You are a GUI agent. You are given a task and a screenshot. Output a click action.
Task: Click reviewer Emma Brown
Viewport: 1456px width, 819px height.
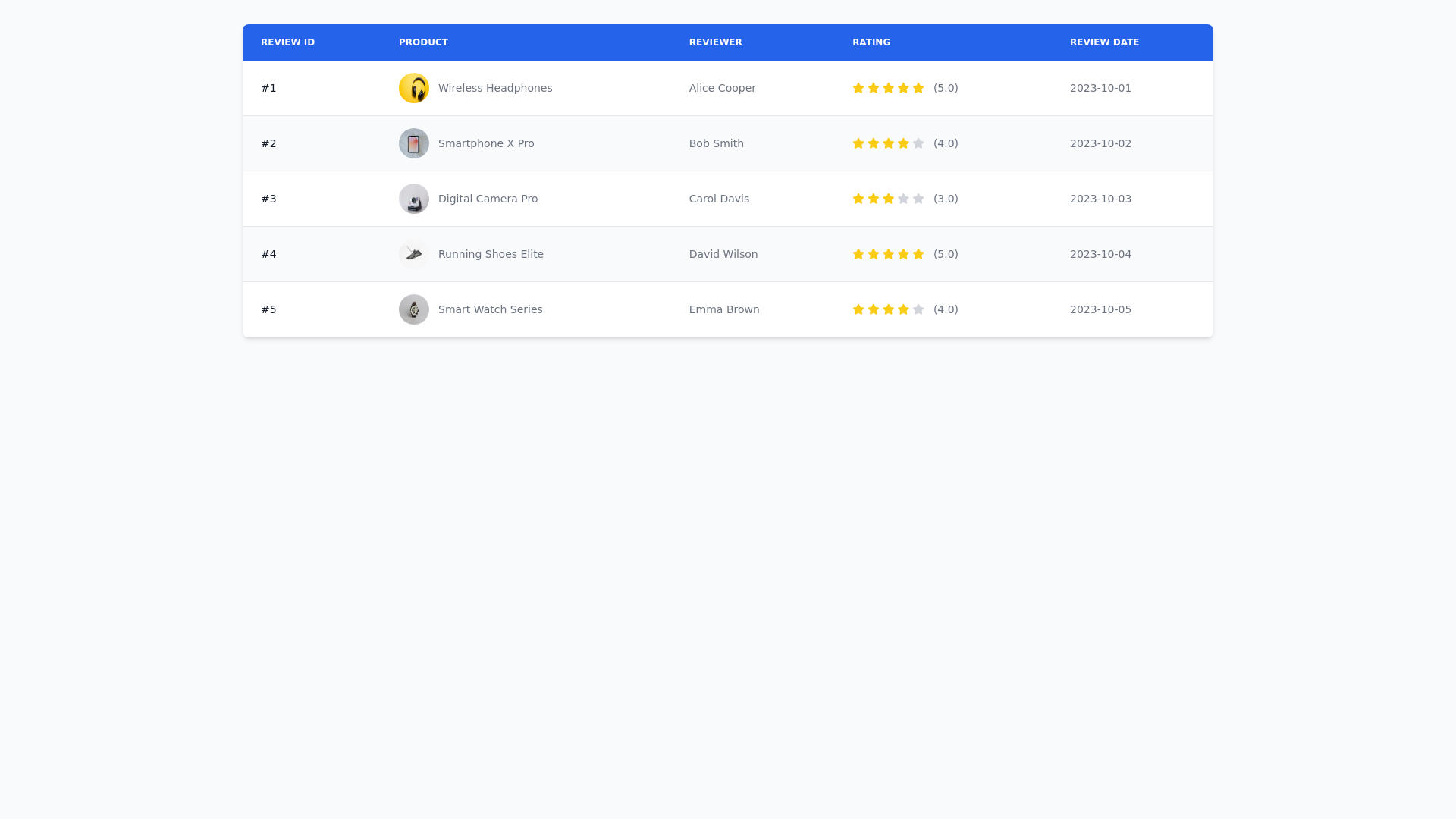pyautogui.click(x=724, y=309)
